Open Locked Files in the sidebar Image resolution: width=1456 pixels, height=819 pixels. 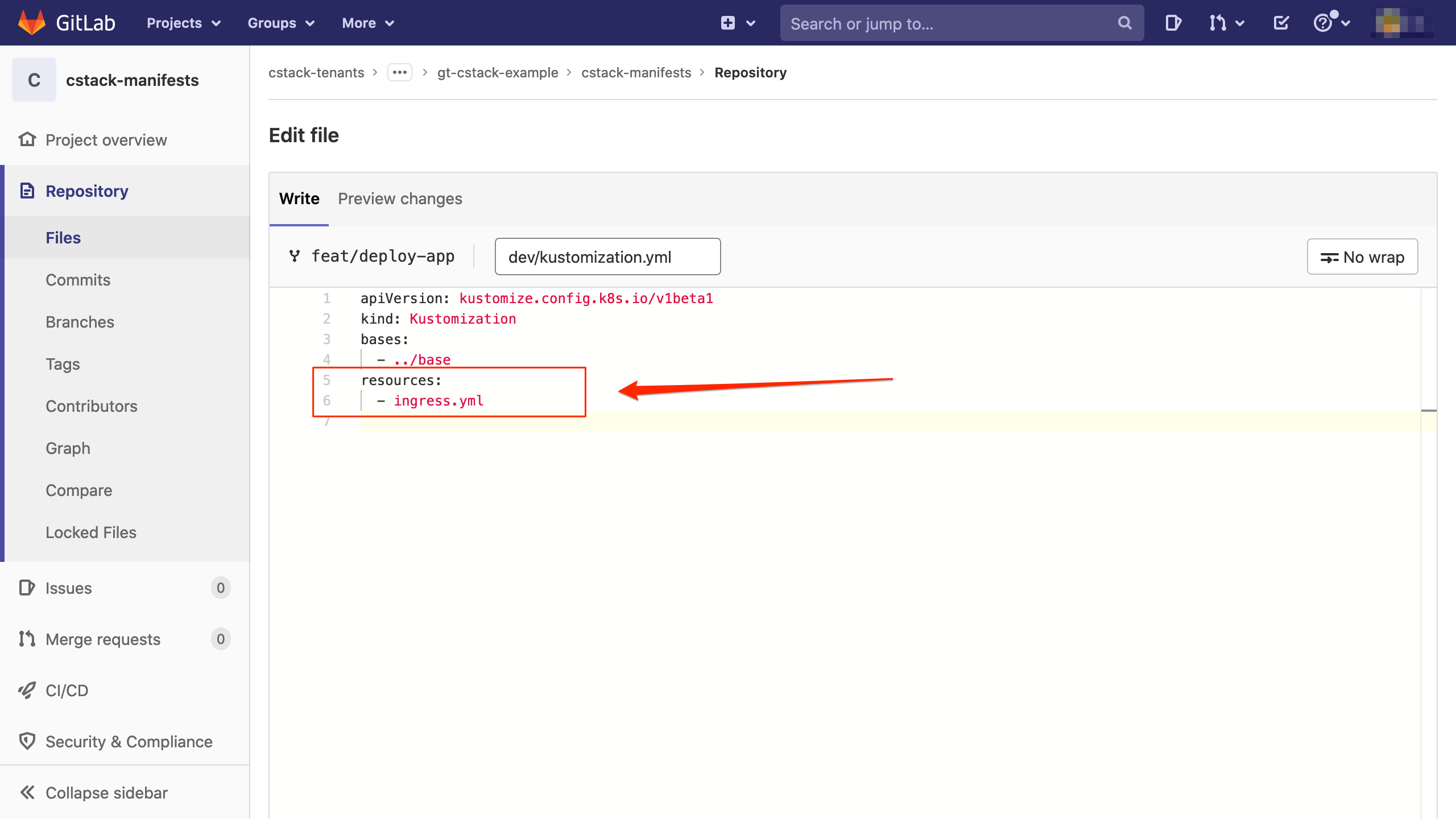pyautogui.click(x=91, y=532)
